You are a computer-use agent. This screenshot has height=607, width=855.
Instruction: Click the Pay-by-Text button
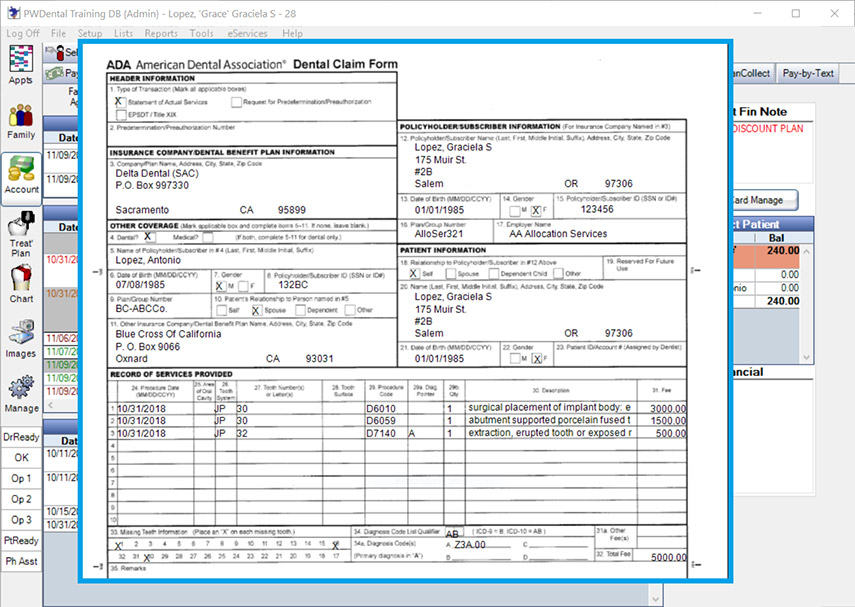tap(808, 73)
